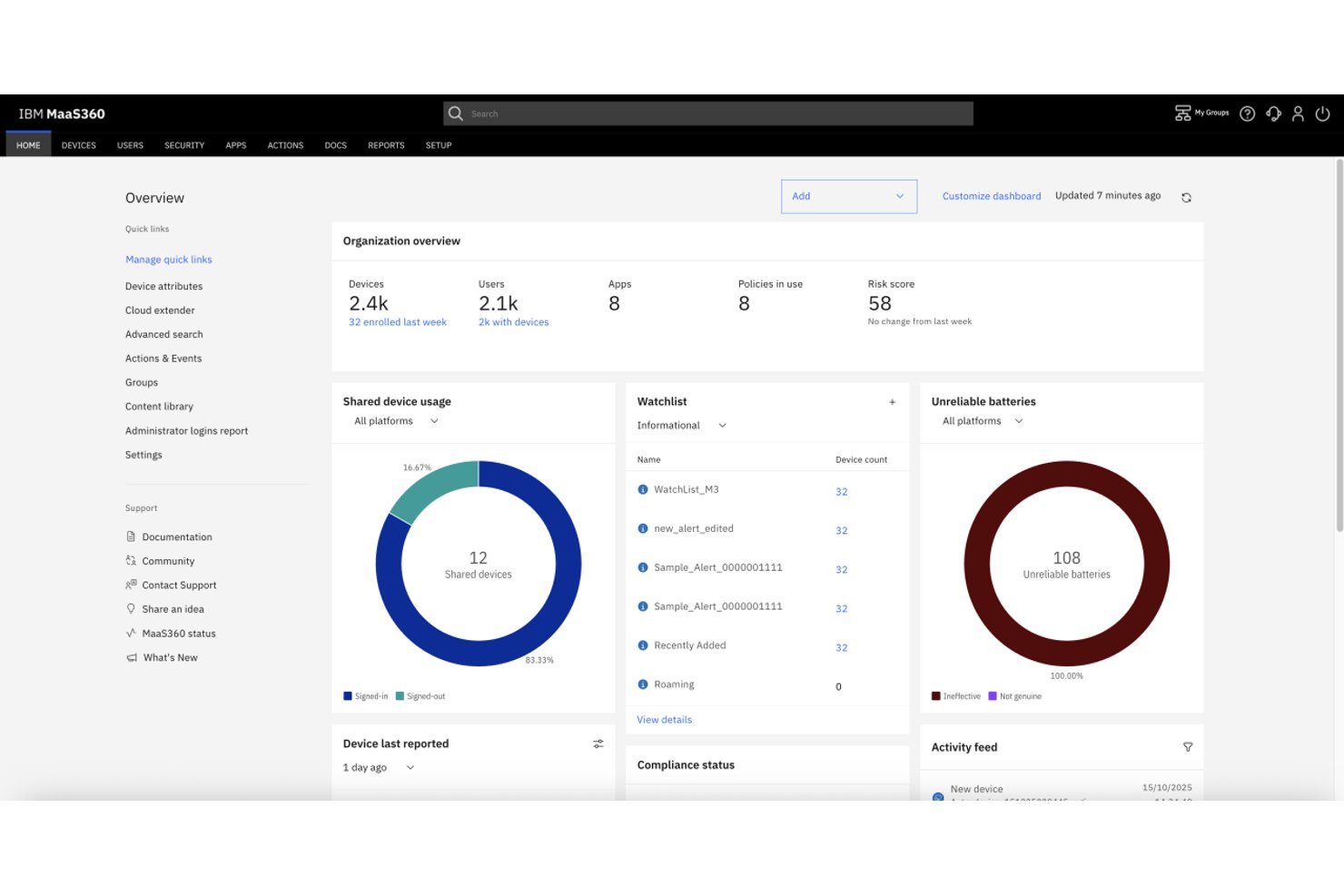
Task: Open Advanced search quick link
Action: tap(164, 334)
